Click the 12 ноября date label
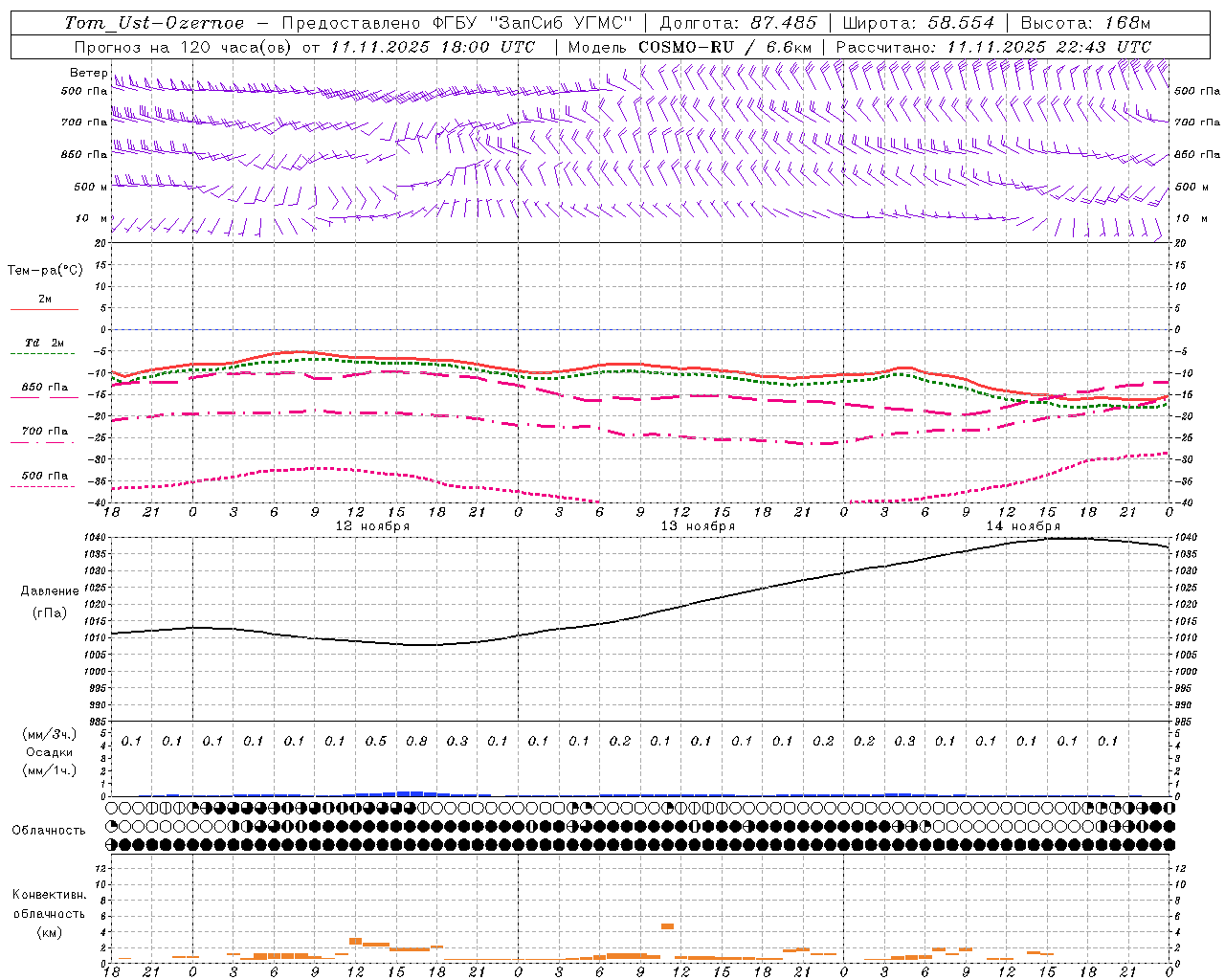Screen dimensions: 1225x980 [372, 526]
